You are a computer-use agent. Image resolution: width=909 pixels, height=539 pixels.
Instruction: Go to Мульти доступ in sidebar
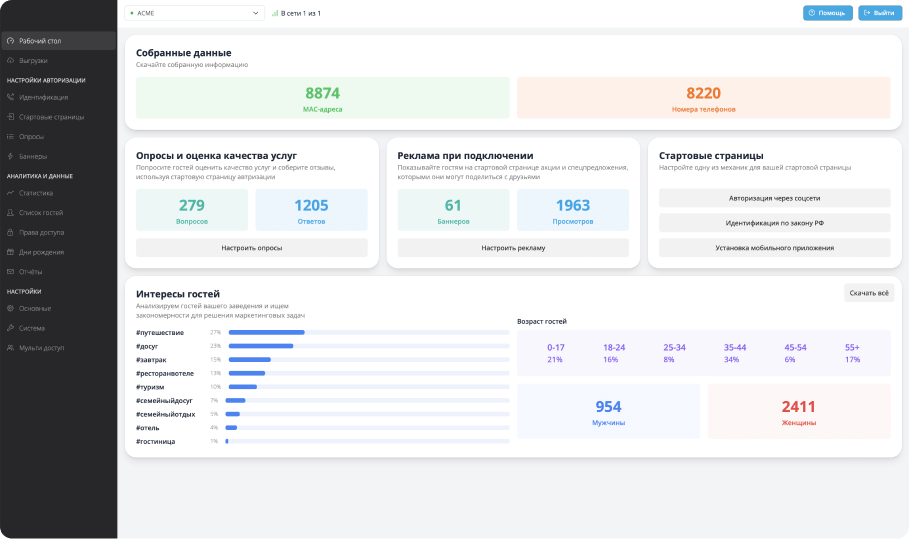[x=41, y=348]
